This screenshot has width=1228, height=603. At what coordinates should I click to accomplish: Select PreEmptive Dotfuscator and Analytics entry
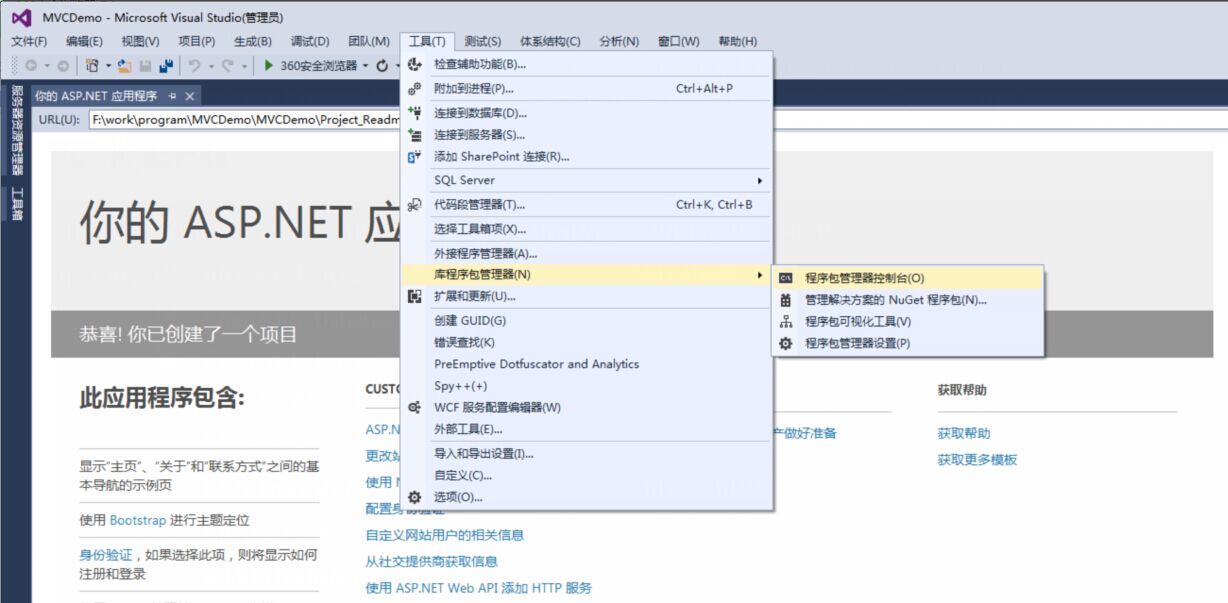pos(587,364)
